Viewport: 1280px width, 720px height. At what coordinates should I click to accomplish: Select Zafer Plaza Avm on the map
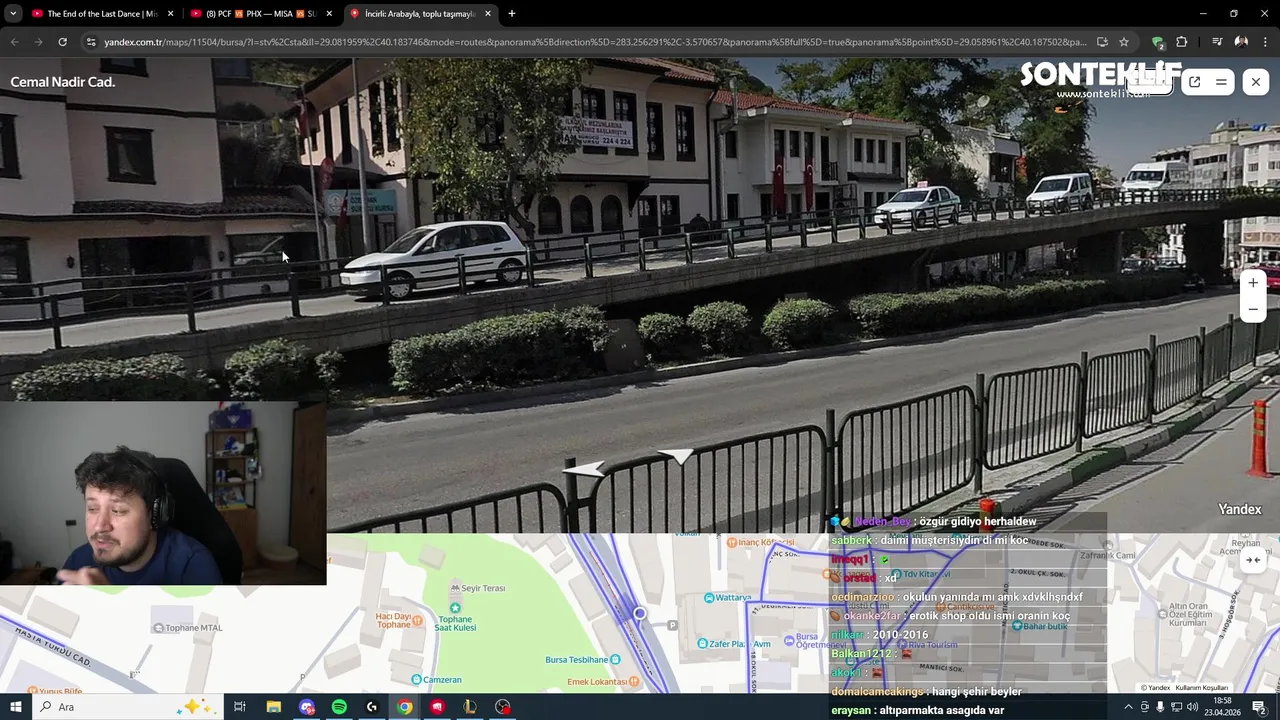pos(735,644)
